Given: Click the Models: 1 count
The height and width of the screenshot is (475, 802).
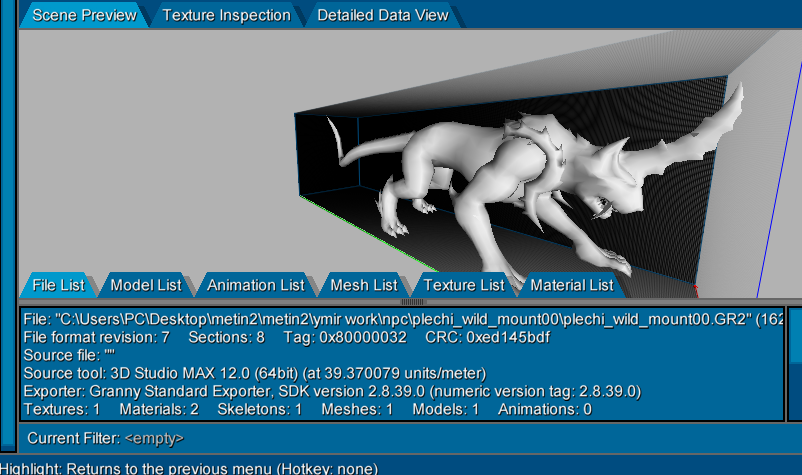Looking at the screenshot, I should tap(445, 410).
